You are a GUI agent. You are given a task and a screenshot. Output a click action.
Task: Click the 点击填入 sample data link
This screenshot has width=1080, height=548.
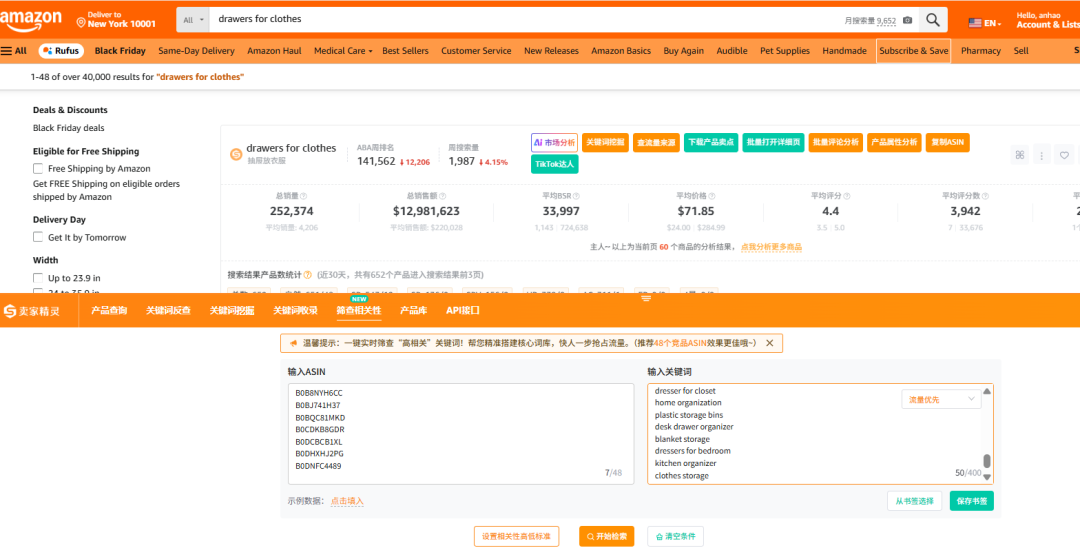(347, 501)
